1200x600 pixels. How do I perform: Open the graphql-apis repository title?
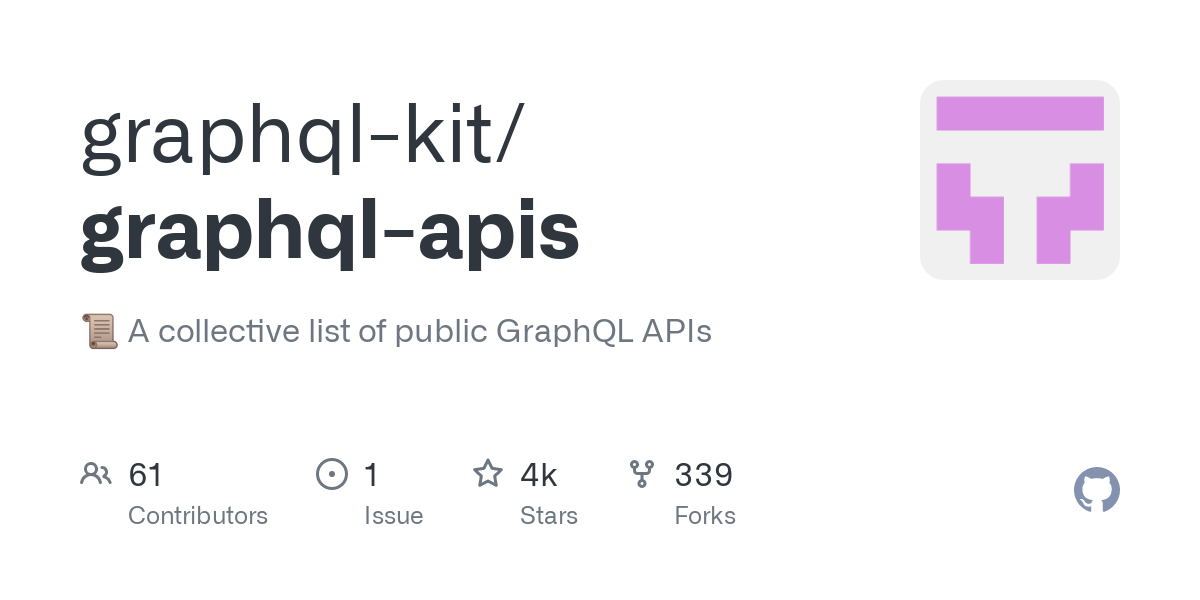tap(330, 230)
